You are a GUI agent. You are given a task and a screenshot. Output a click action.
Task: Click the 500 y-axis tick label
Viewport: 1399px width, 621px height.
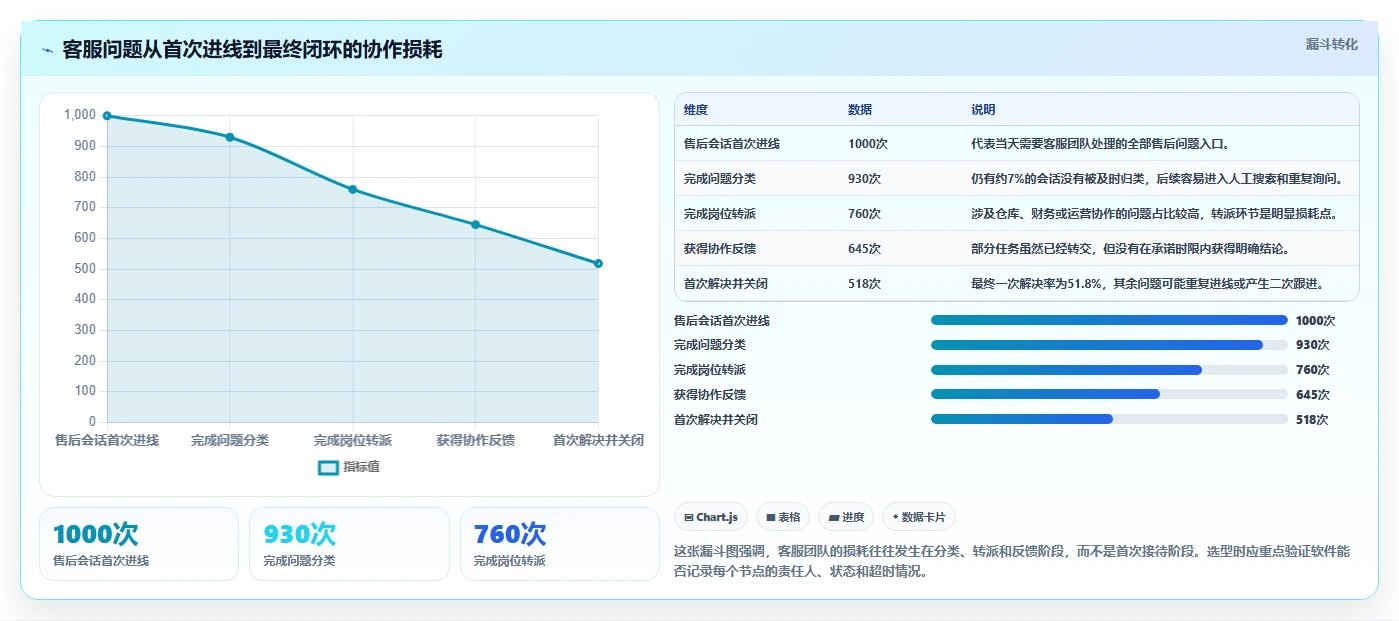click(x=85, y=268)
